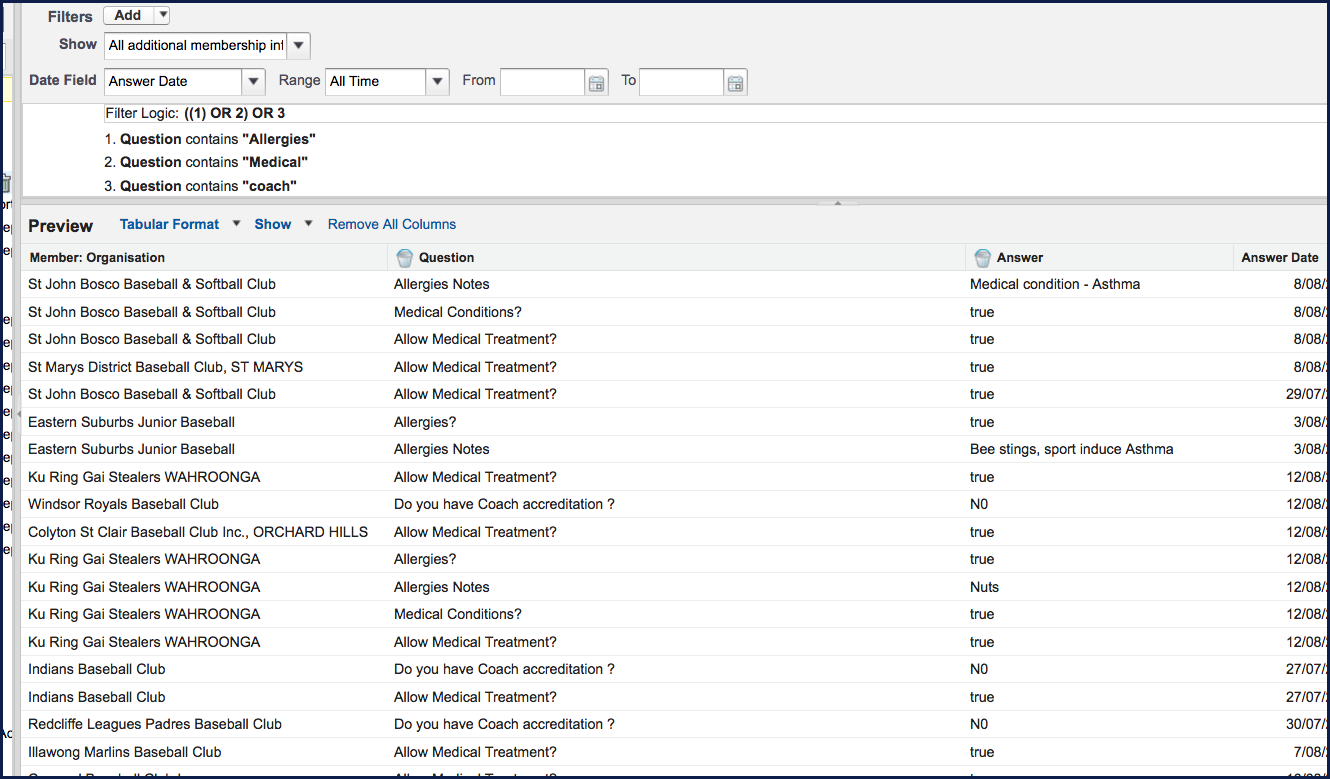This screenshot has width=1330, height=779.
Task: Click into the From date field
Action: coord(542,82)
